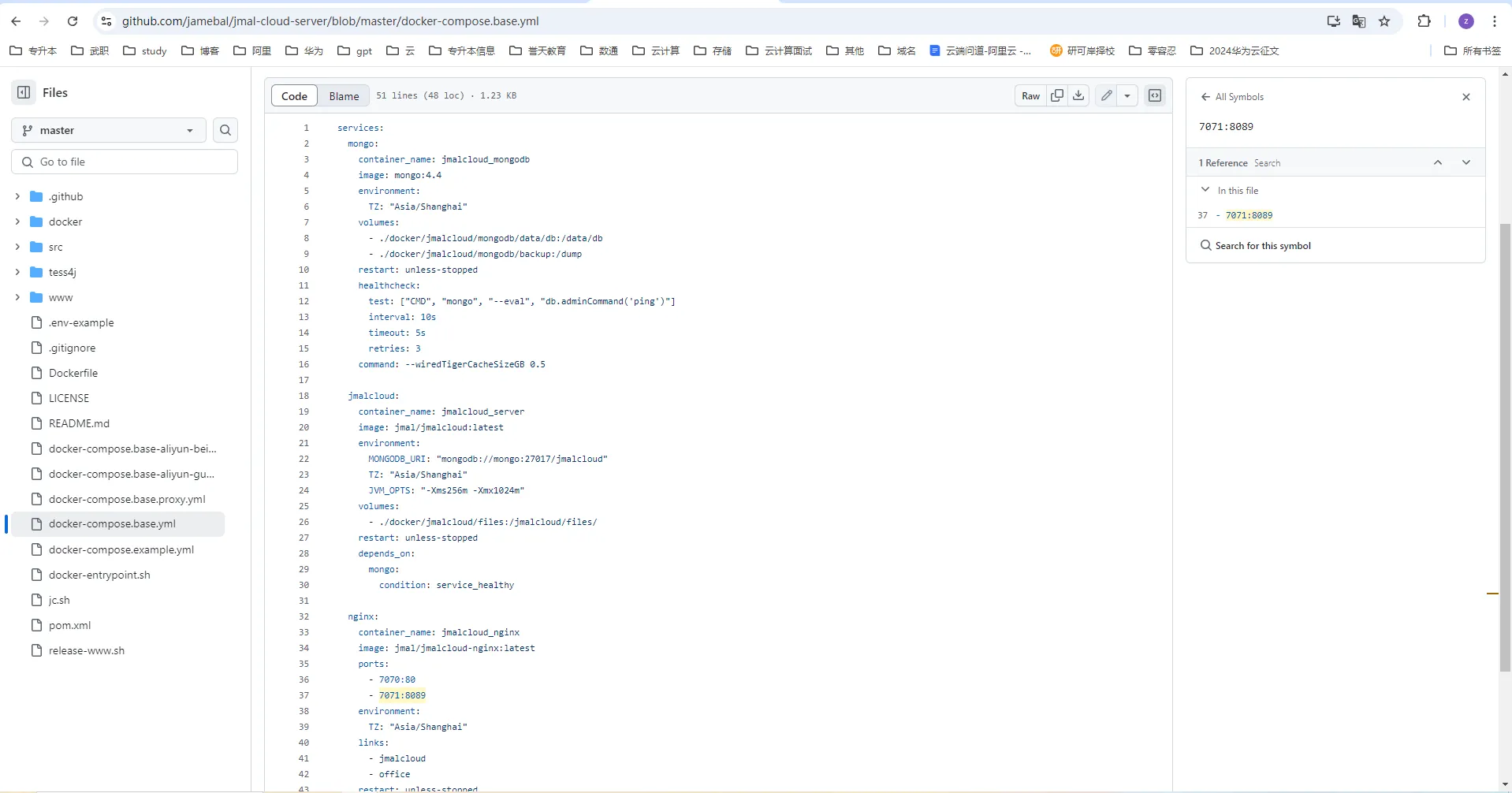
Task: Open the 研可岸择校 bookmark
Action: [1082, 50]
